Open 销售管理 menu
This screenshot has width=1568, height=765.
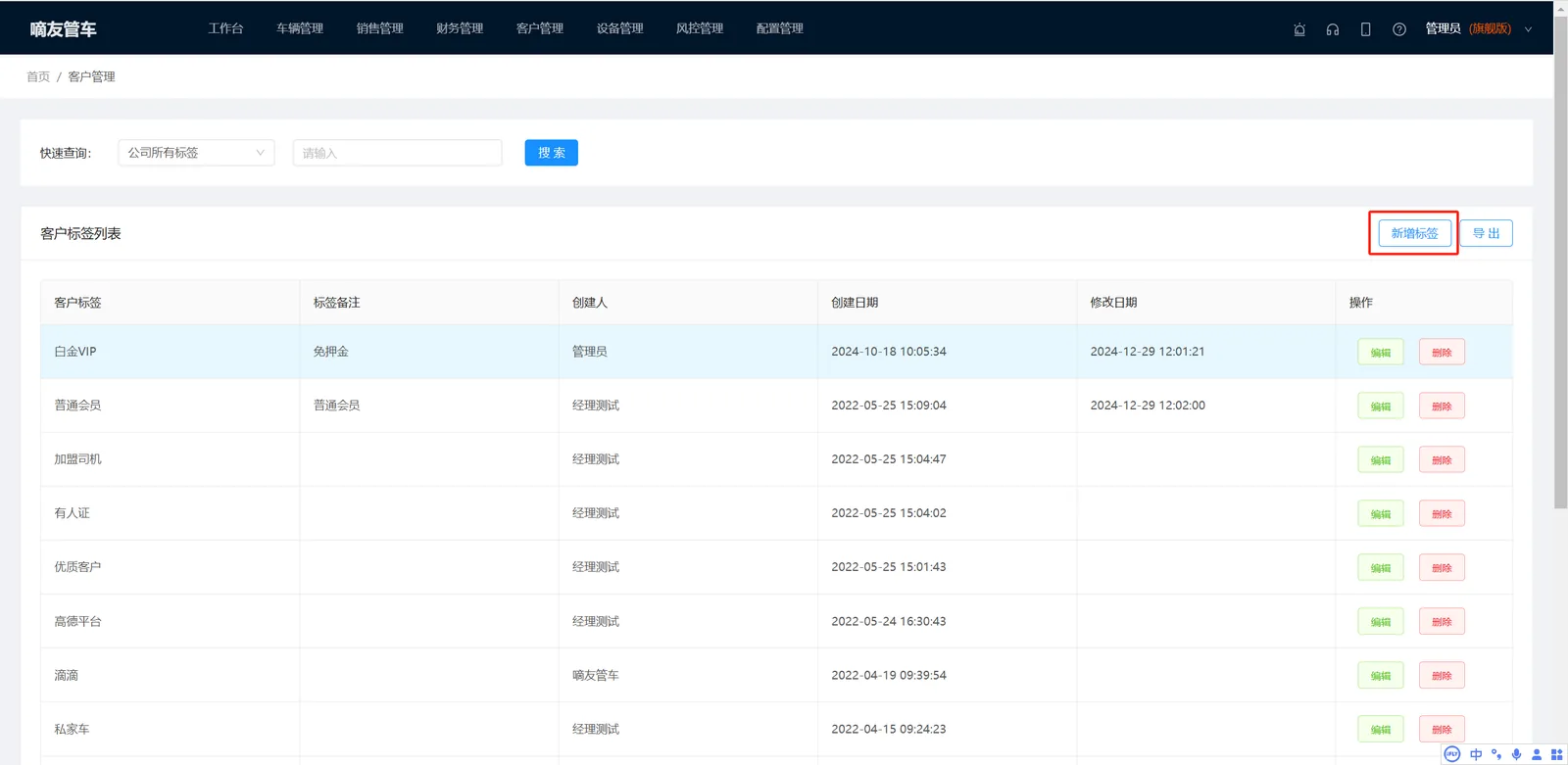click(x=380, y=28)
